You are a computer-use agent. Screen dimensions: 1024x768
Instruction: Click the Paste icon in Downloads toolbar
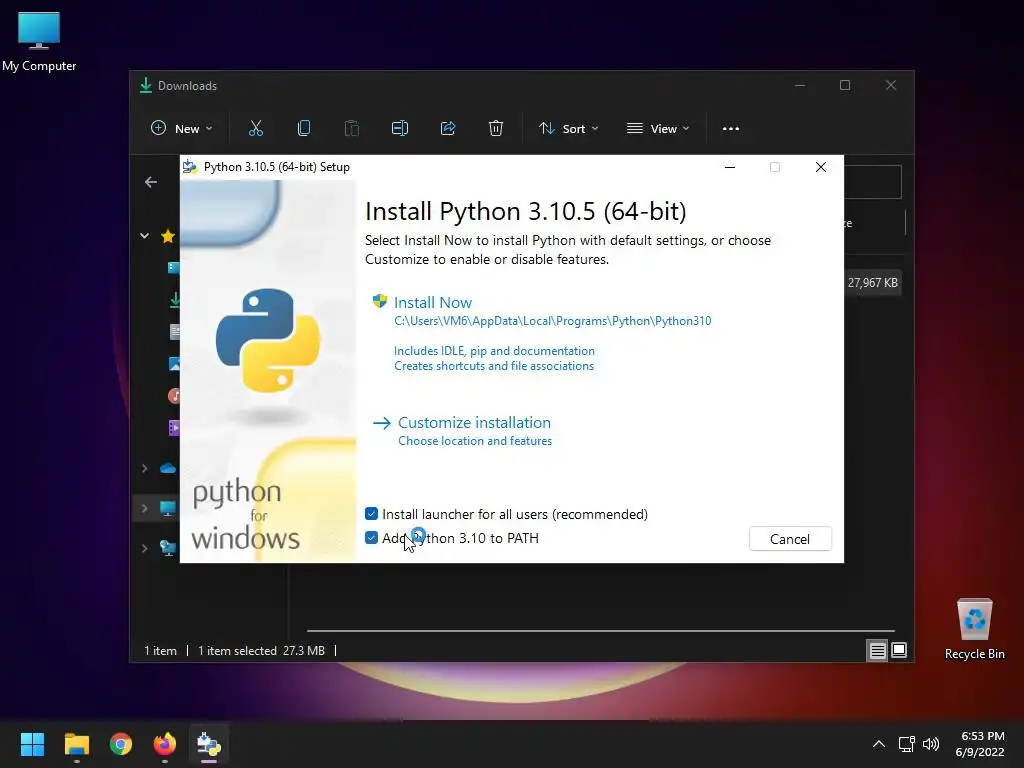click(351, 129)
